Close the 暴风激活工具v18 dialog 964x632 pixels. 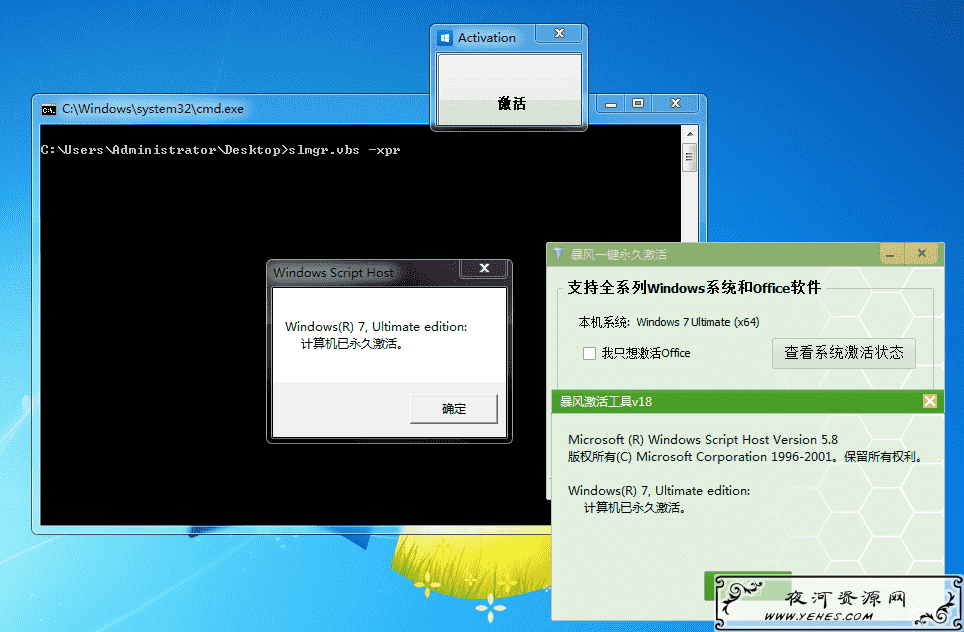[x=930, y=401]
